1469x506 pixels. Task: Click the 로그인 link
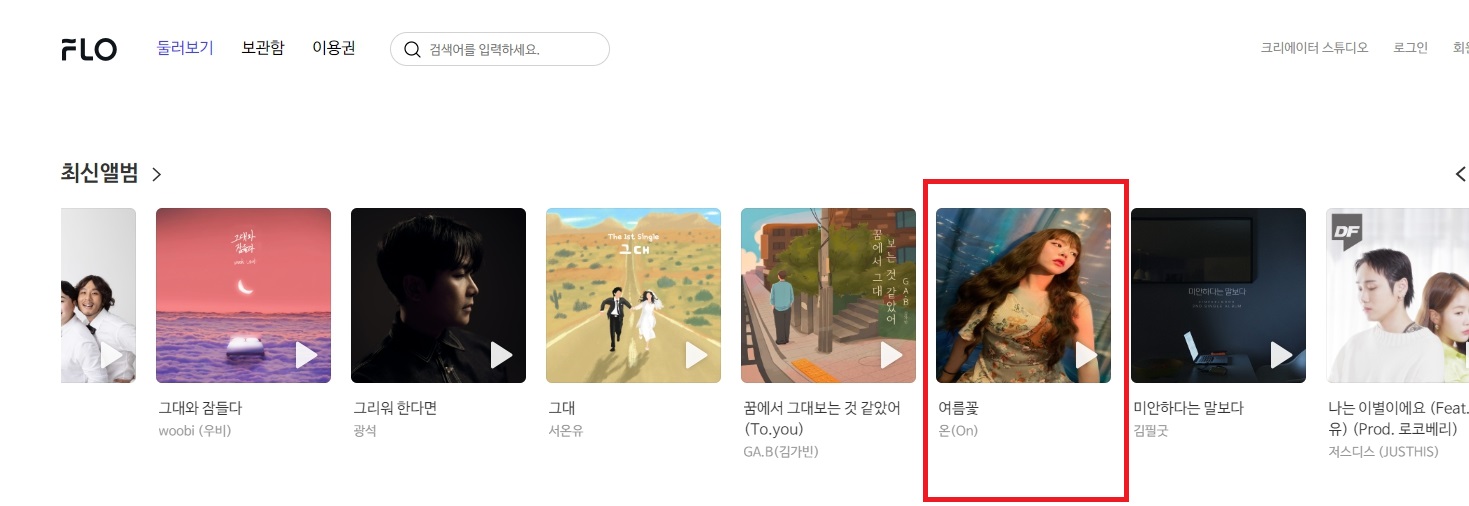[x=1410, y=48]
